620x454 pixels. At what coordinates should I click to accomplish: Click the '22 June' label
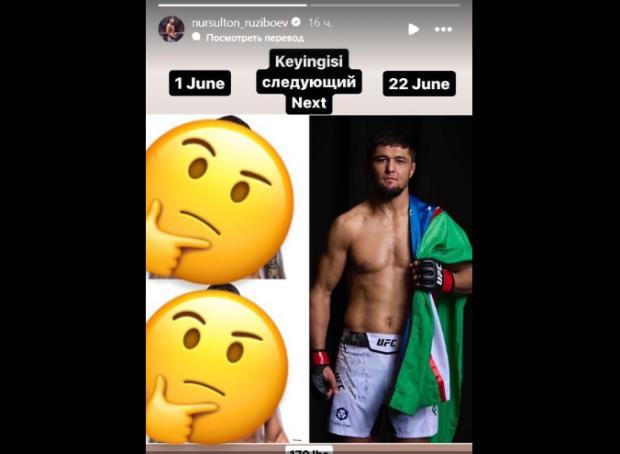[419, 83]
